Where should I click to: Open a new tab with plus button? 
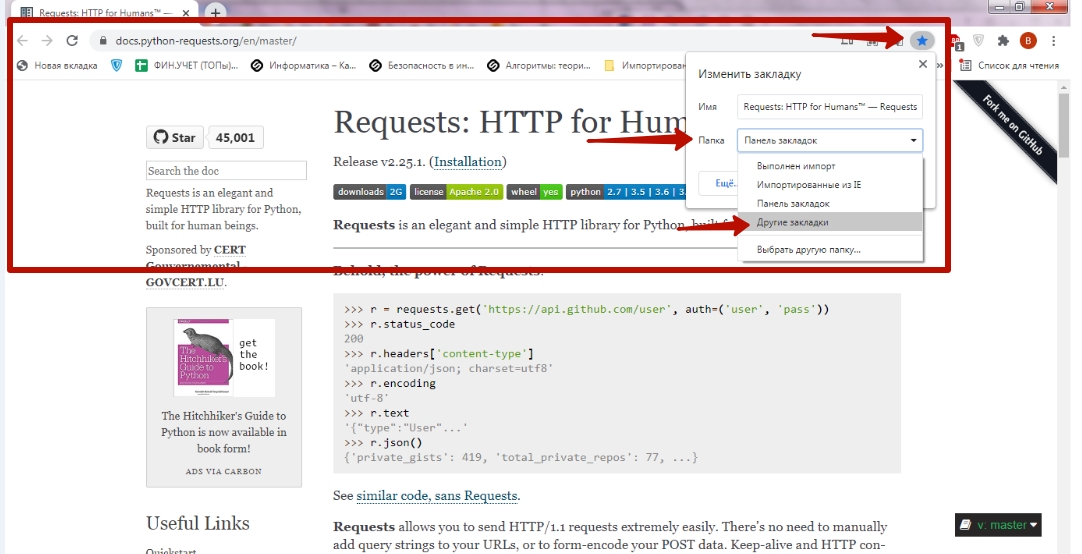(x=215, y=12)
